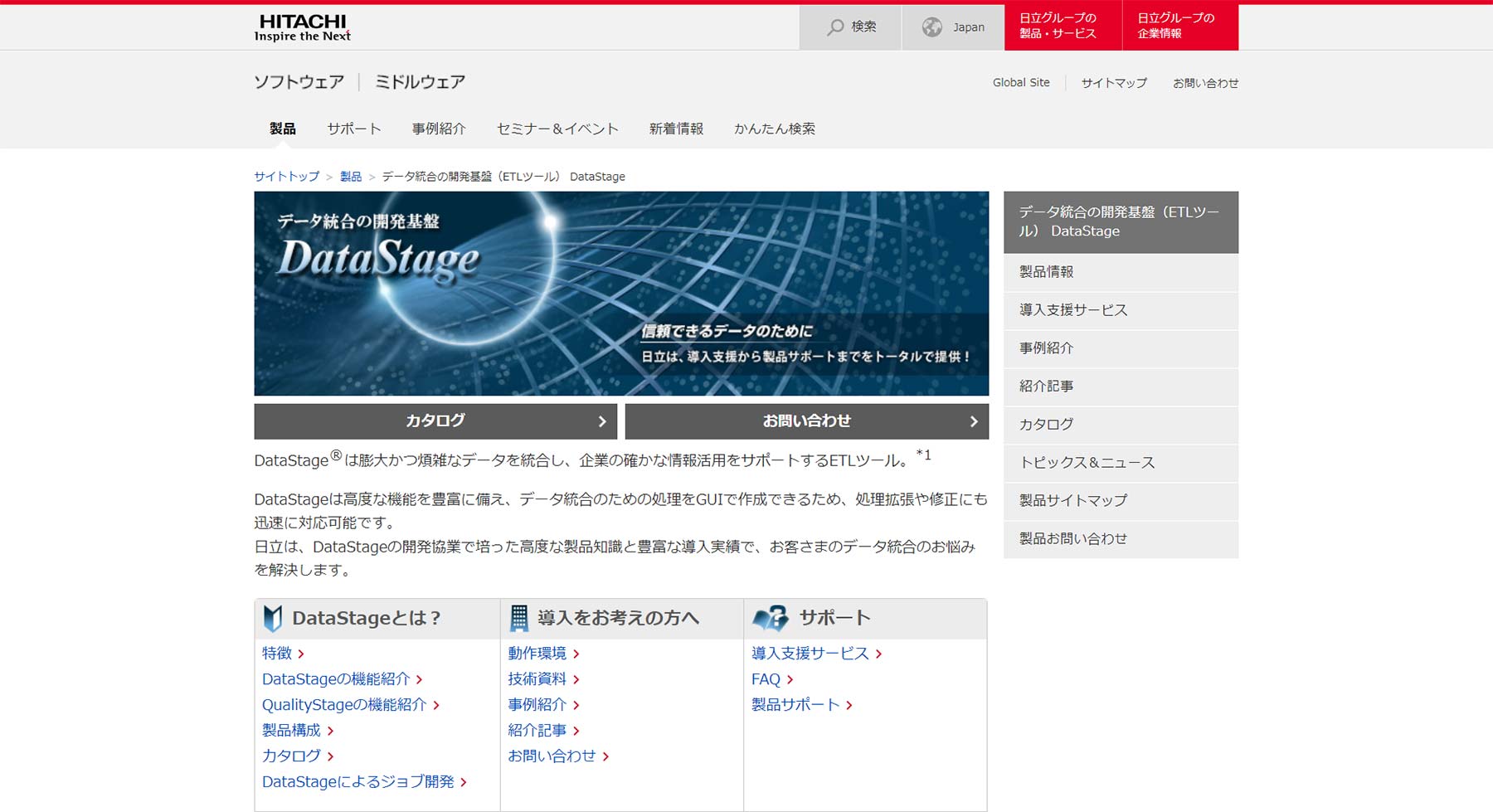Go to サイトトップ in breadcrumb
This screenshot has height=812, width=1493.
click(286, 177)
